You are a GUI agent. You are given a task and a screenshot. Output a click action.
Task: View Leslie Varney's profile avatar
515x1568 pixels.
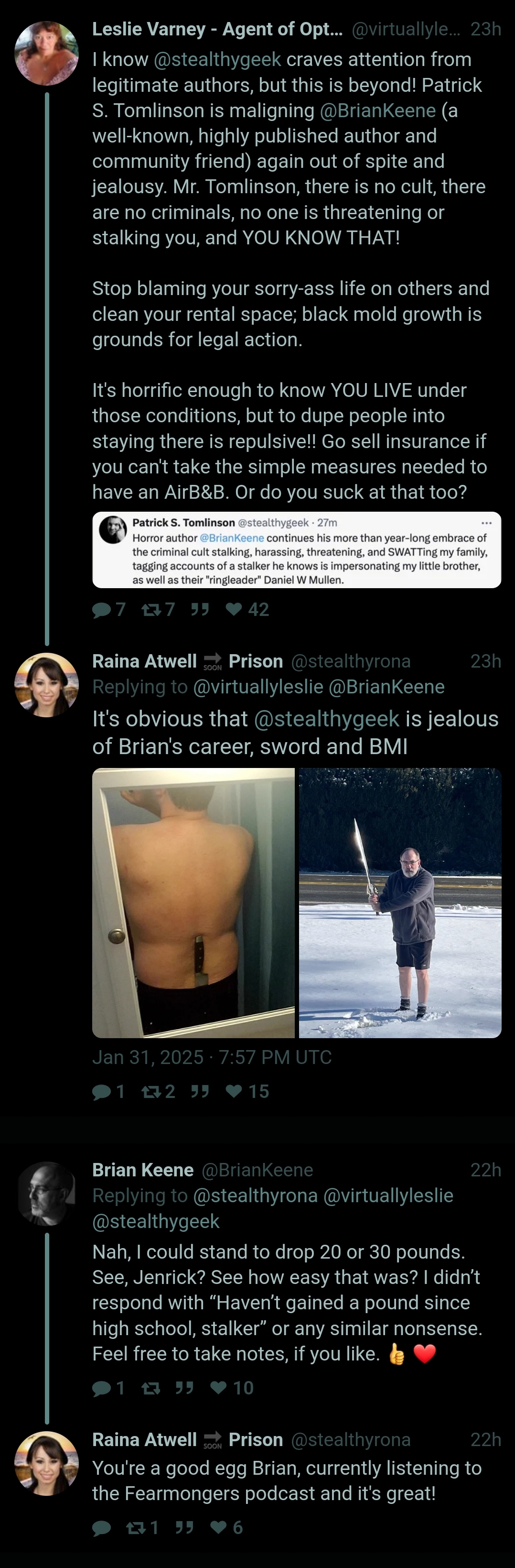click(46, 53)
